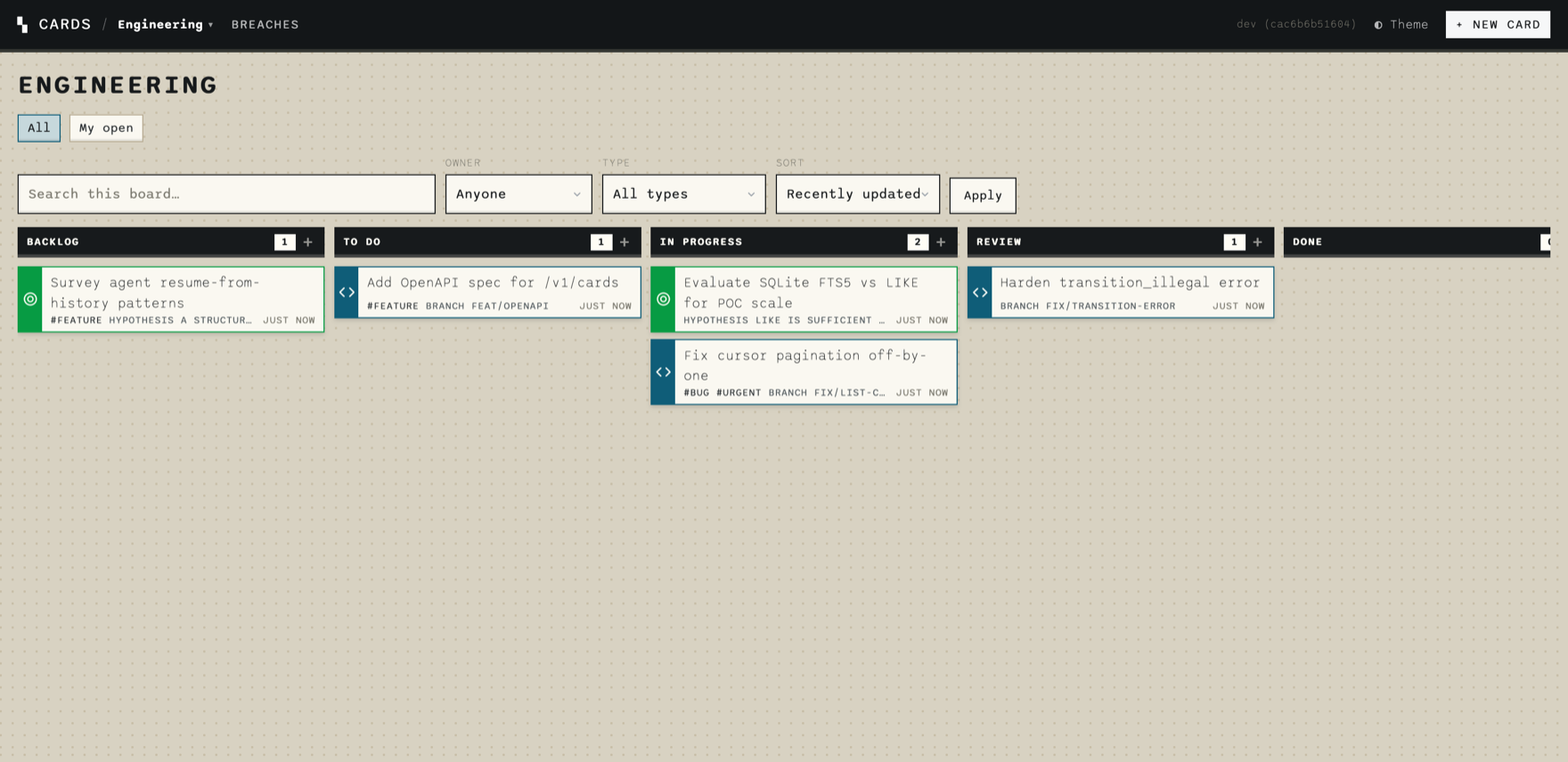1568x762 pixels.
Task: Click the #URGENT tag on pagination card
Action: 739,392
